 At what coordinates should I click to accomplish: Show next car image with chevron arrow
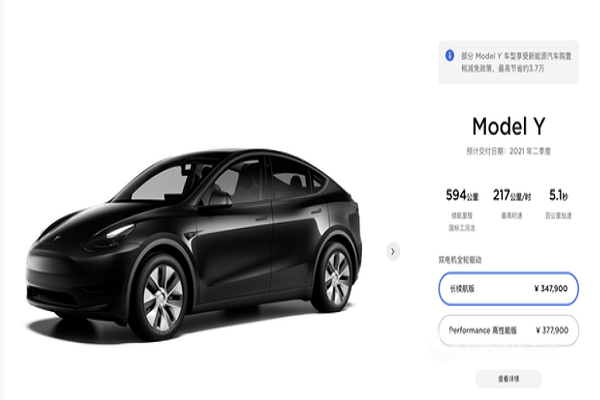393,251
